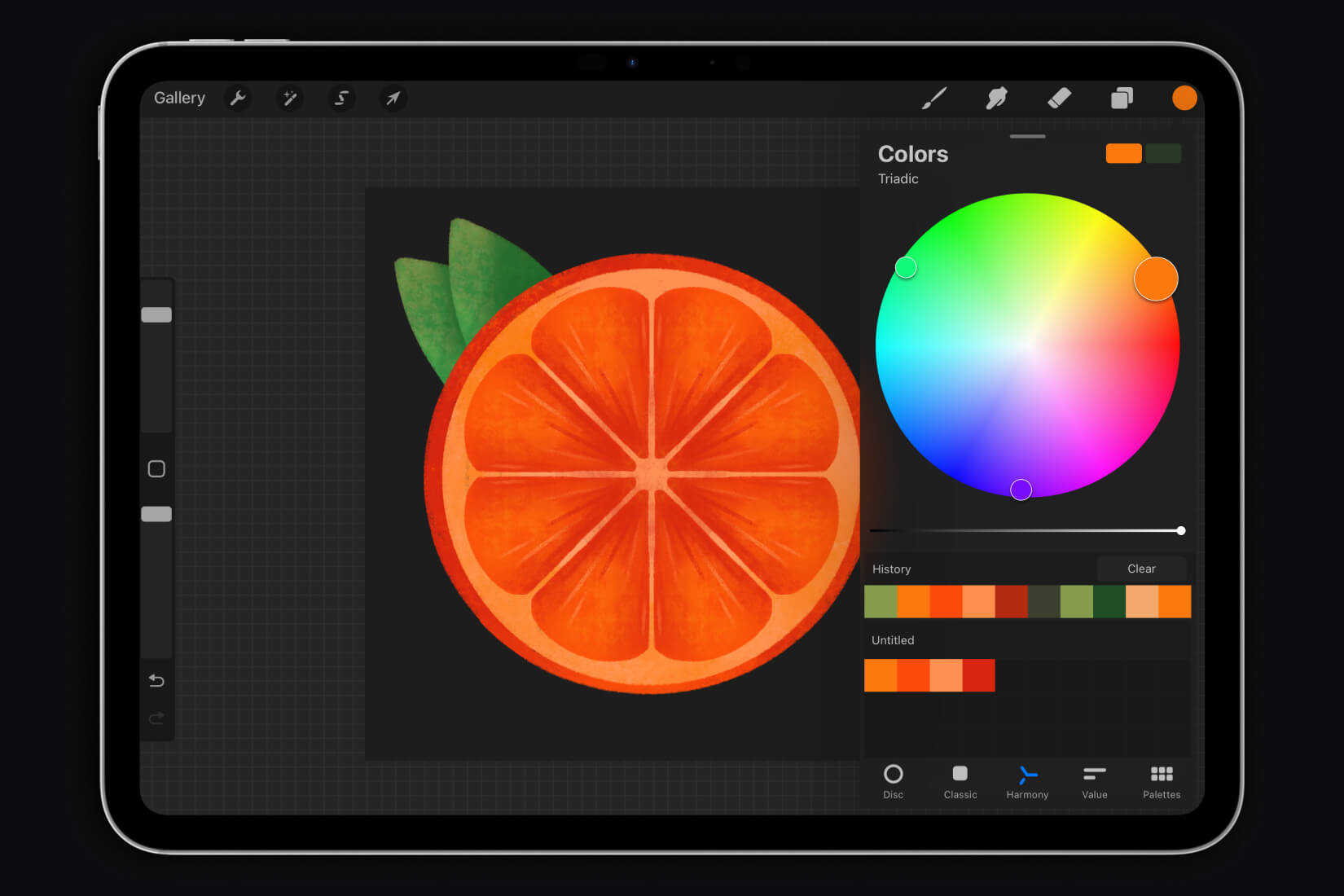The image size is (1344, 896).
Task: Click the Untitled palette name
Action: tap(893, 640)
